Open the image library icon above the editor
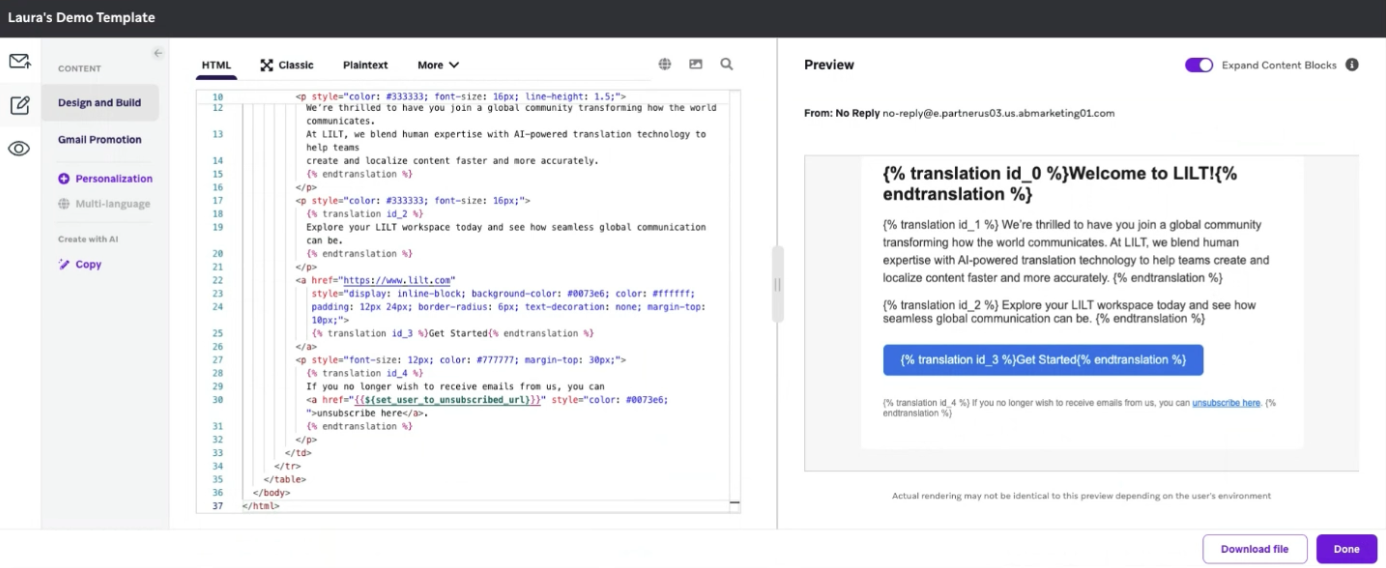 696,64
